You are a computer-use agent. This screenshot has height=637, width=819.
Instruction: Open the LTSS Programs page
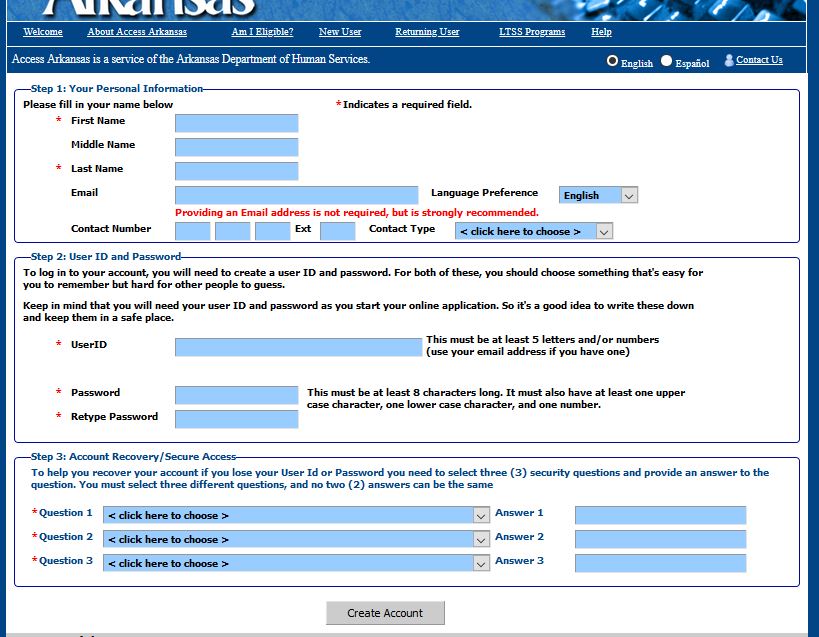point(532,32)
